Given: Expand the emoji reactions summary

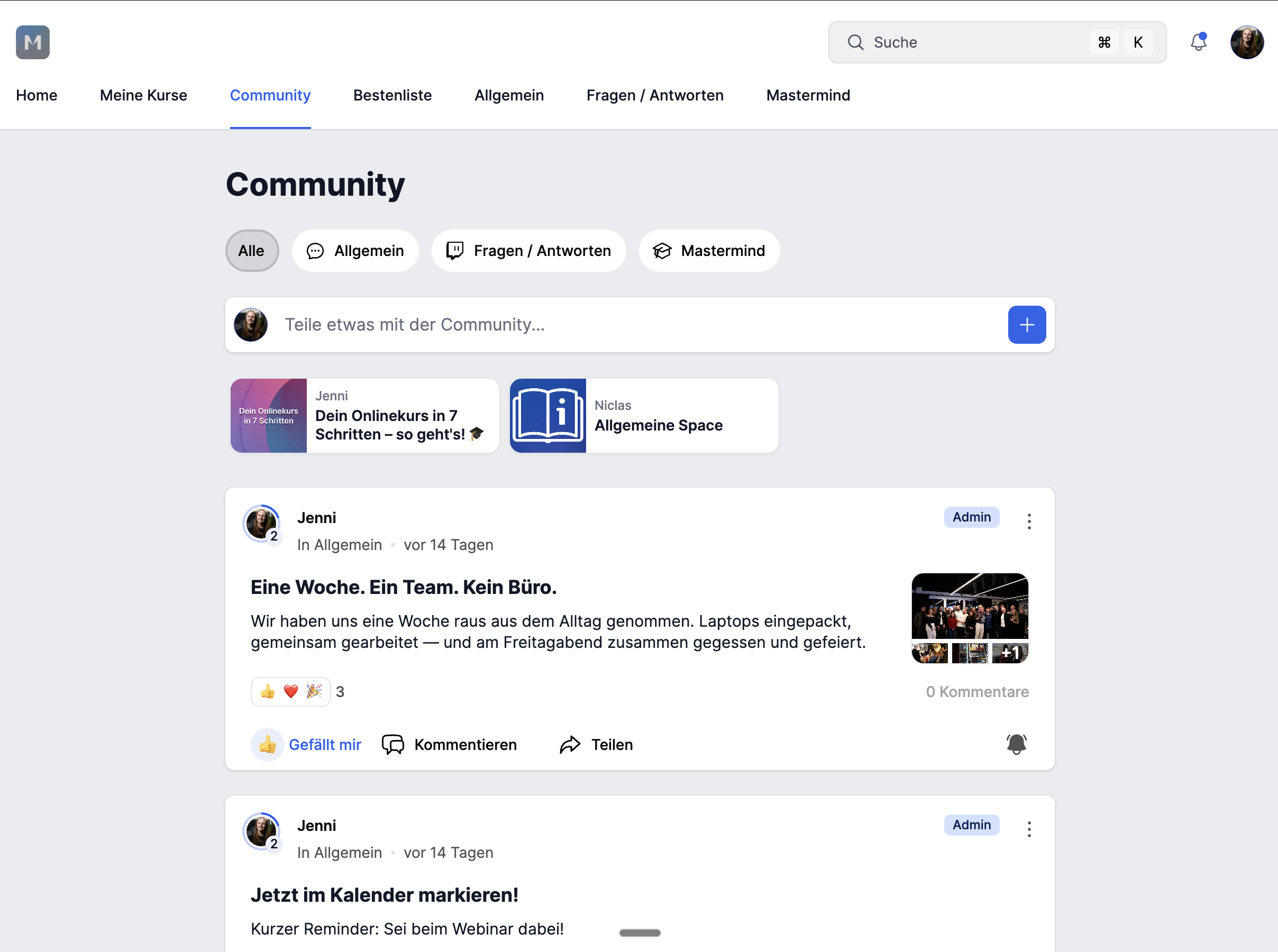Looking at the screenshot, I should pos(291,692).
